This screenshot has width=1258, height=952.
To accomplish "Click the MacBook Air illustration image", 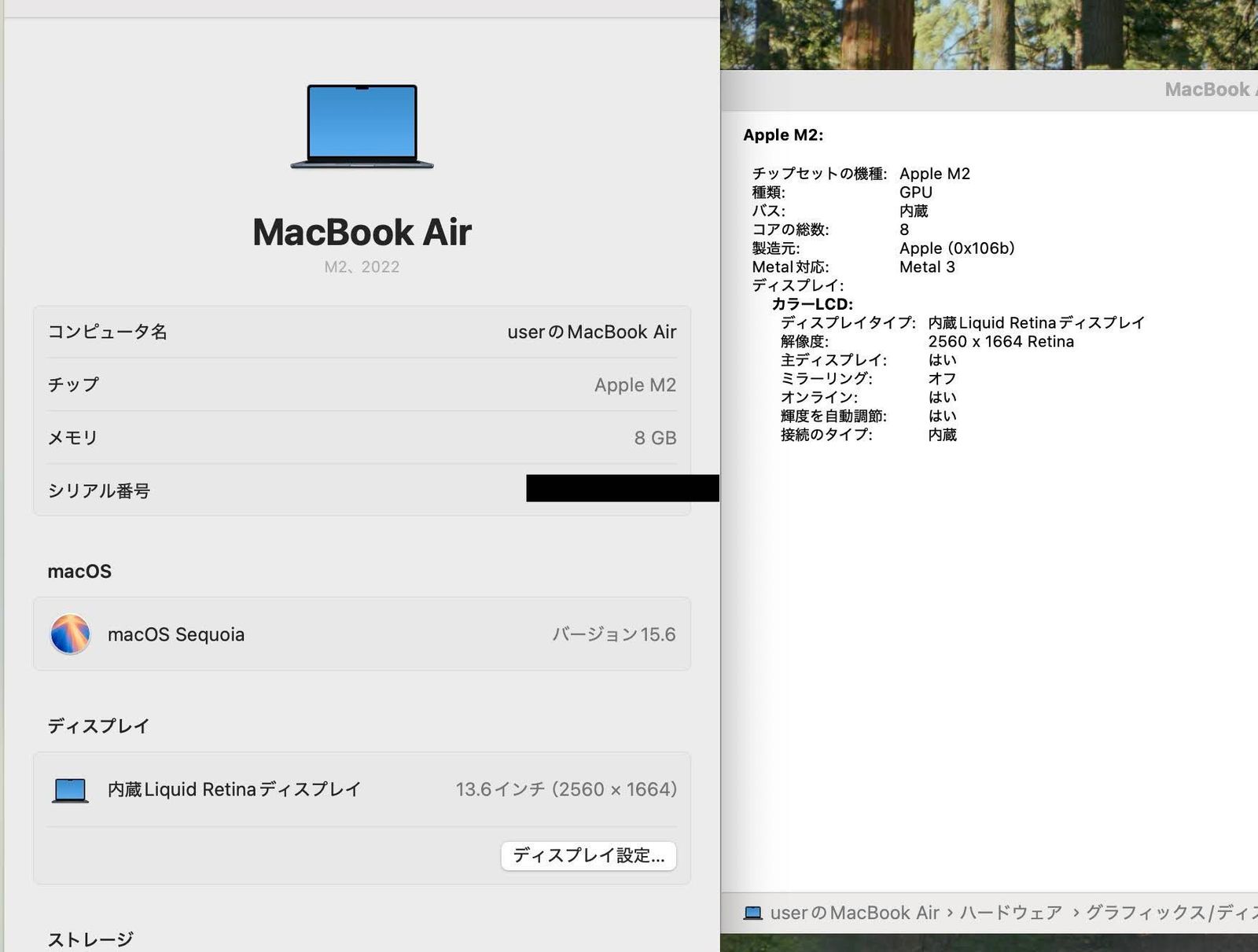I will click(362, 126).
